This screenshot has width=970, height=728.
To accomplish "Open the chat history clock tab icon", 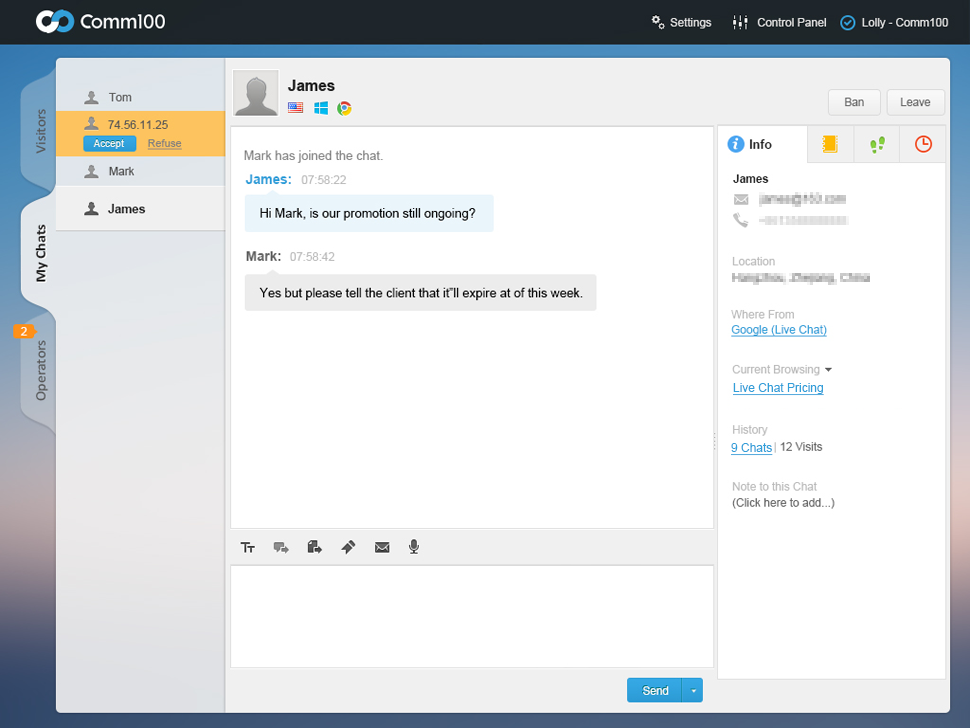I will [x=922, y=144].
